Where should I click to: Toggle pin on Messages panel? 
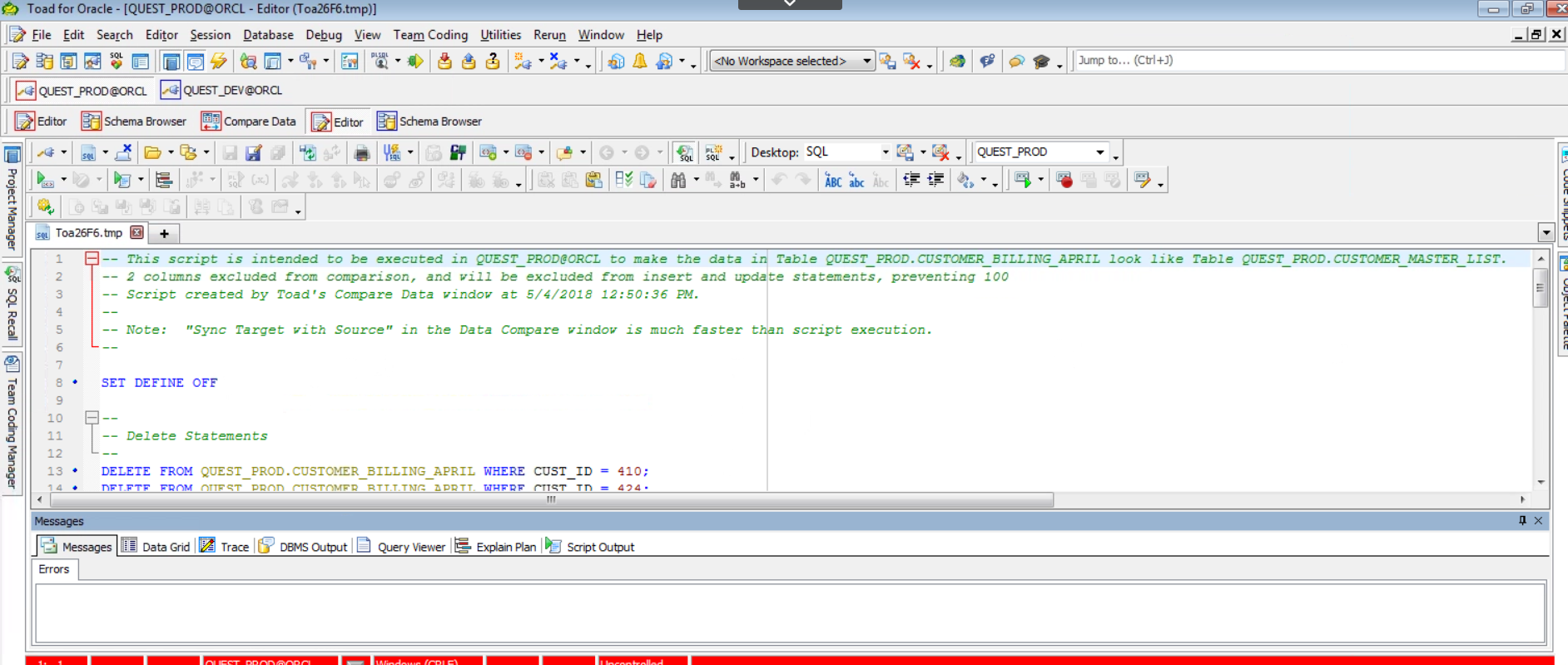(1522, 520)
